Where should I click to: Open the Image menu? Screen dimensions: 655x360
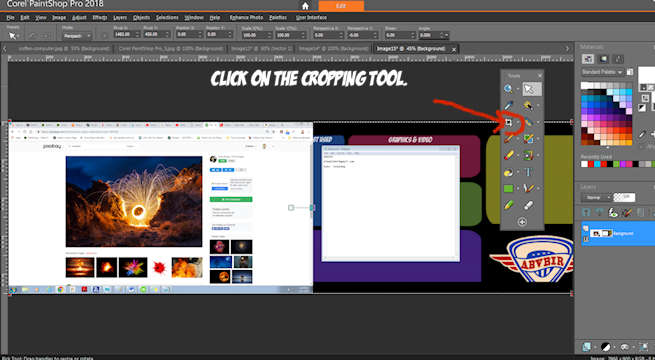tap(59, 18)
